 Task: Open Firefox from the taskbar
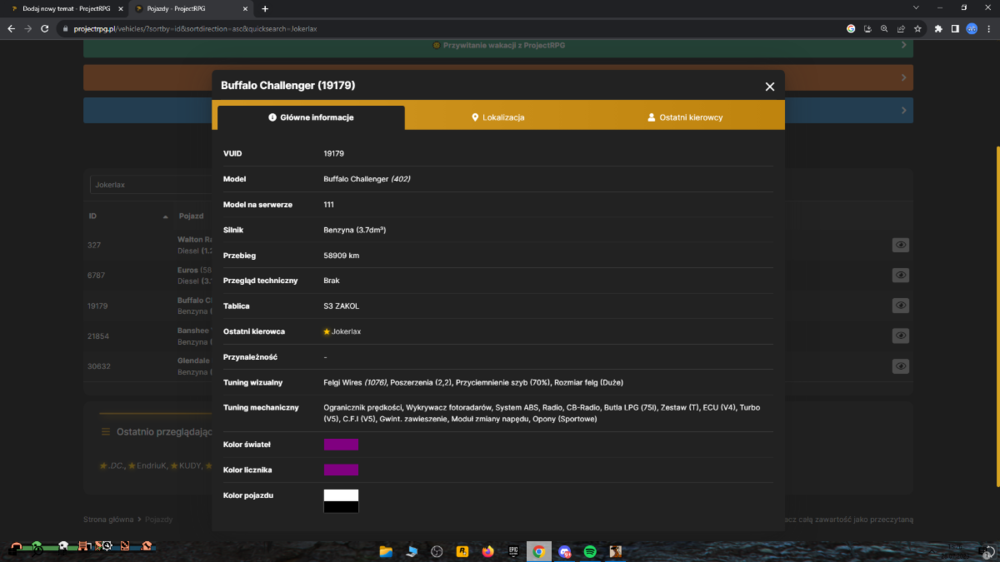488,551
